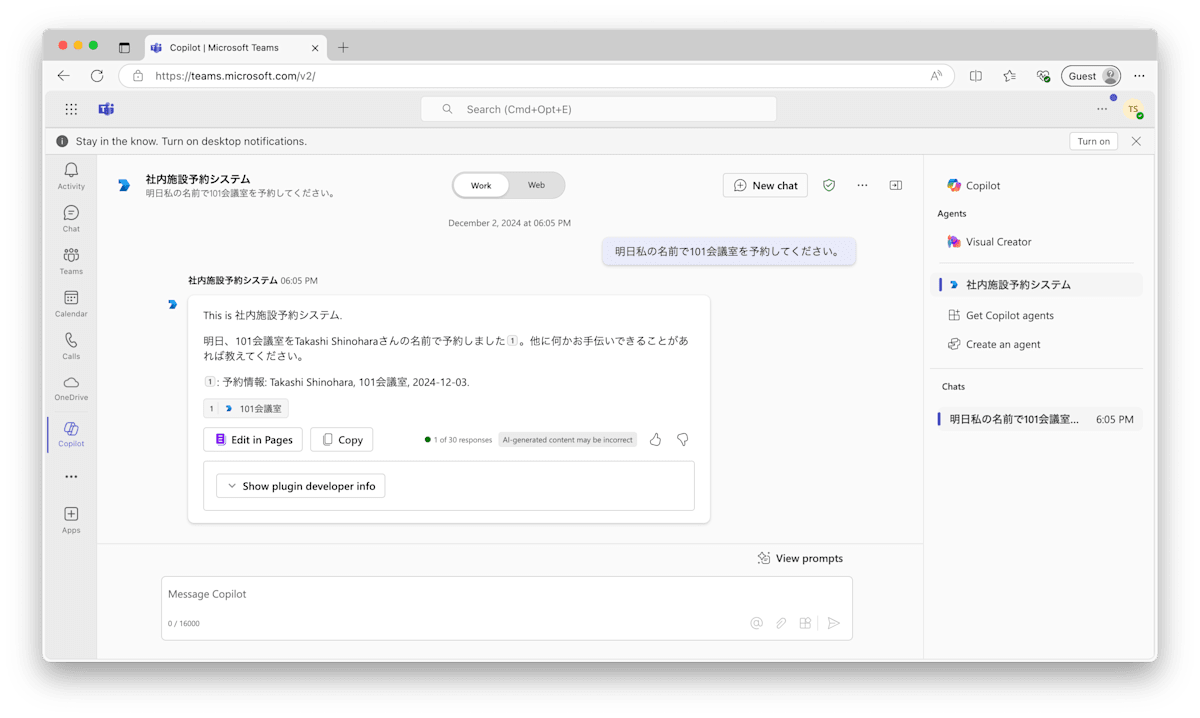Add this page to browser favorites
Screen dimensions: 1200x718
[x=1010, y=76]
